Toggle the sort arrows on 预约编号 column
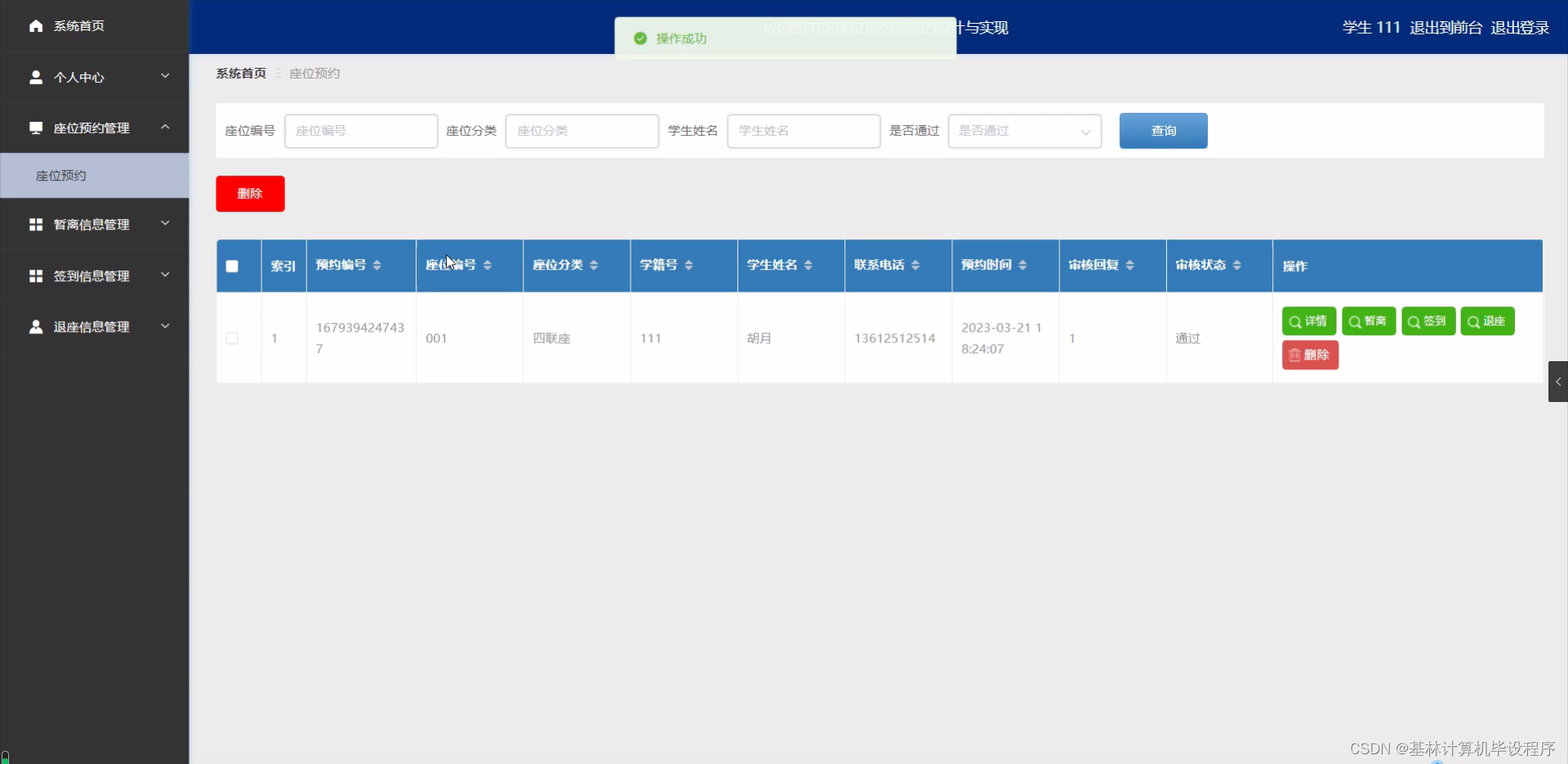Screen dimensions: 1568x764 pyautogui.click(x=377, y=265)
